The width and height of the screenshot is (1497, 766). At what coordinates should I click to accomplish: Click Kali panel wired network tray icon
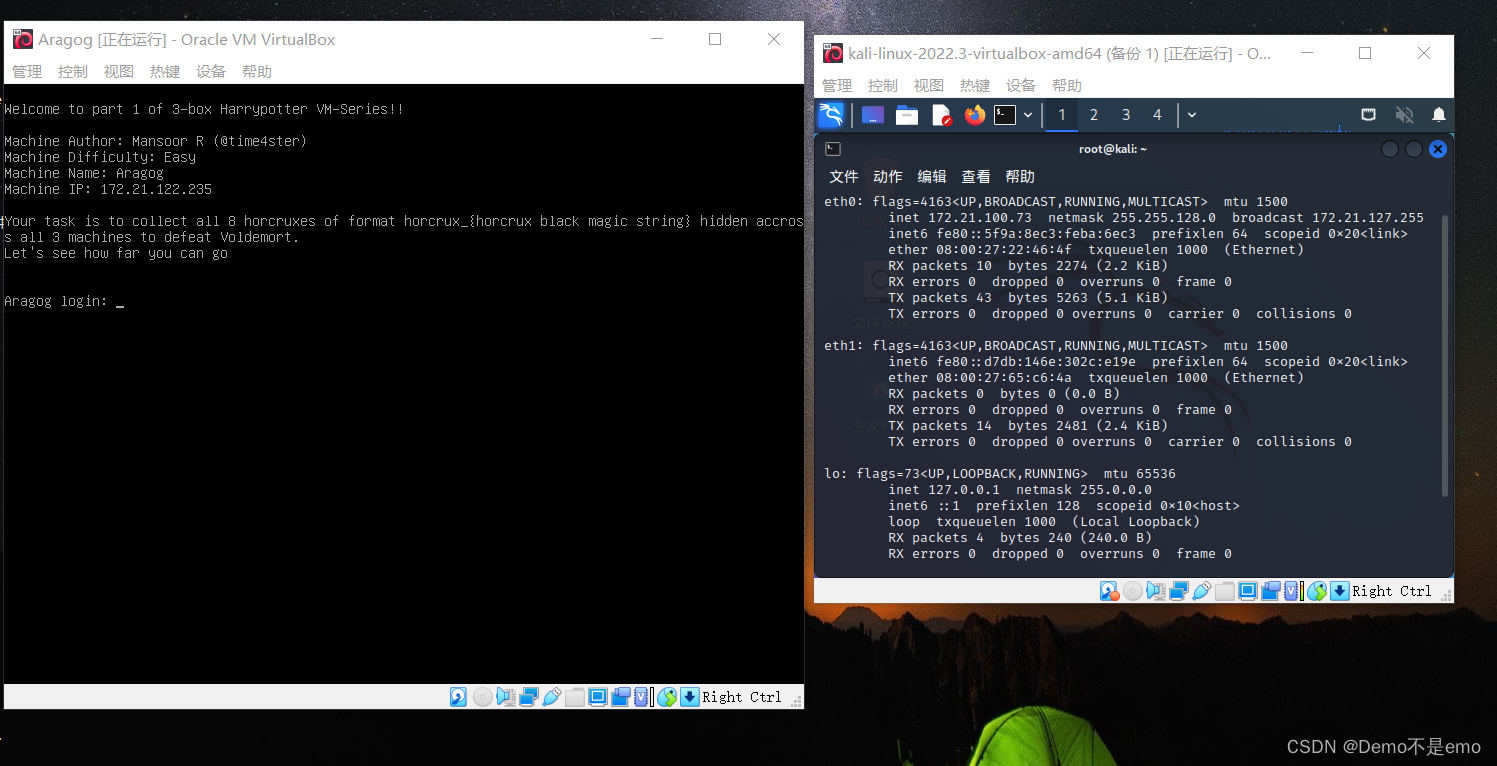pyautogui.click(x=1369, y=115)
